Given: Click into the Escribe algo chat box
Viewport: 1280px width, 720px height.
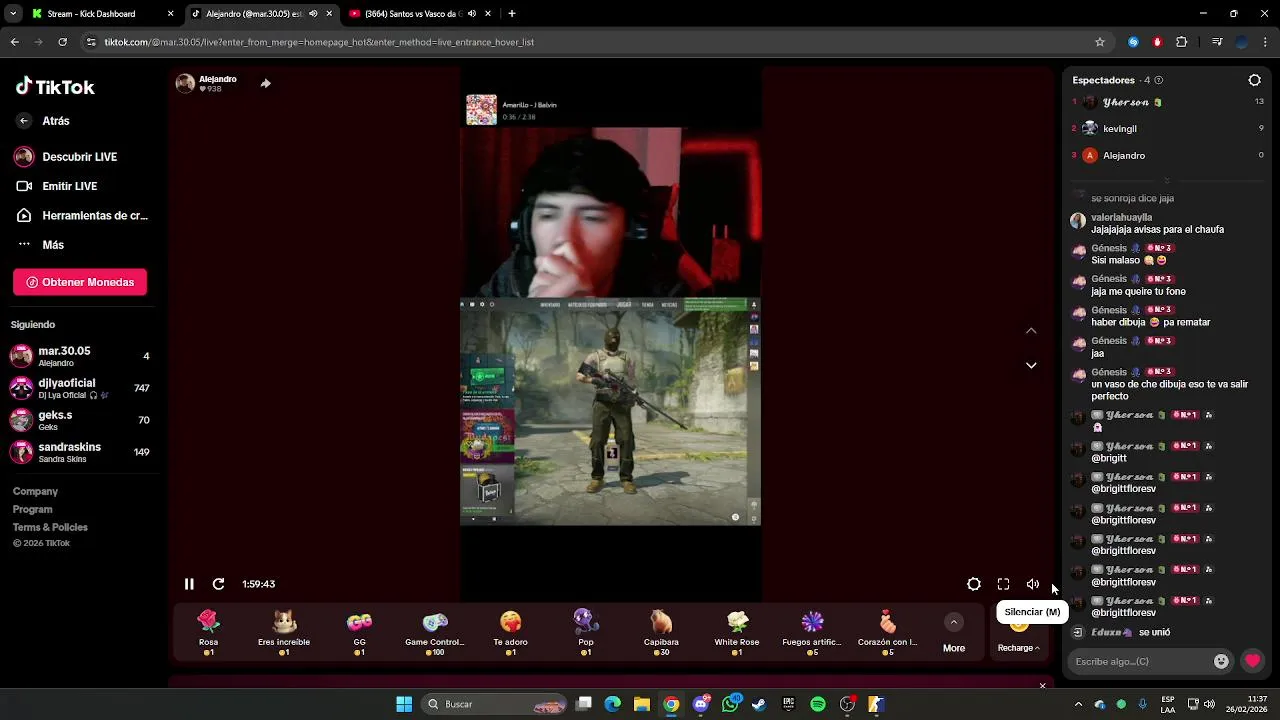Looking at the screenshot, I should coord(1140,661).
